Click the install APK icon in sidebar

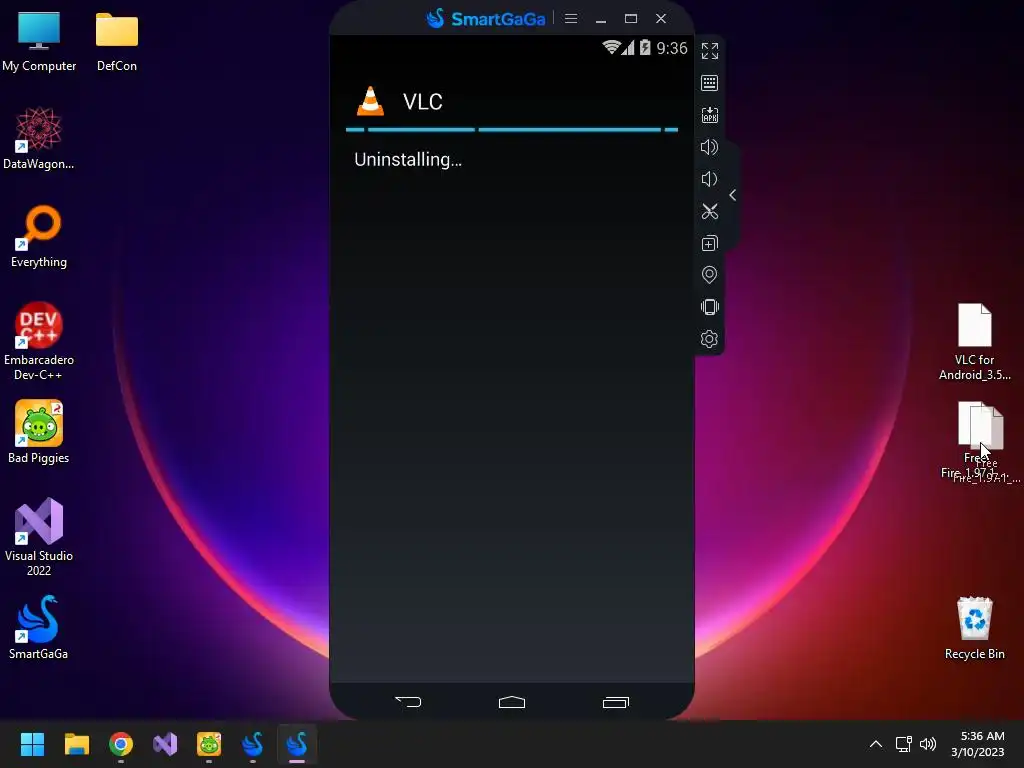709,115
